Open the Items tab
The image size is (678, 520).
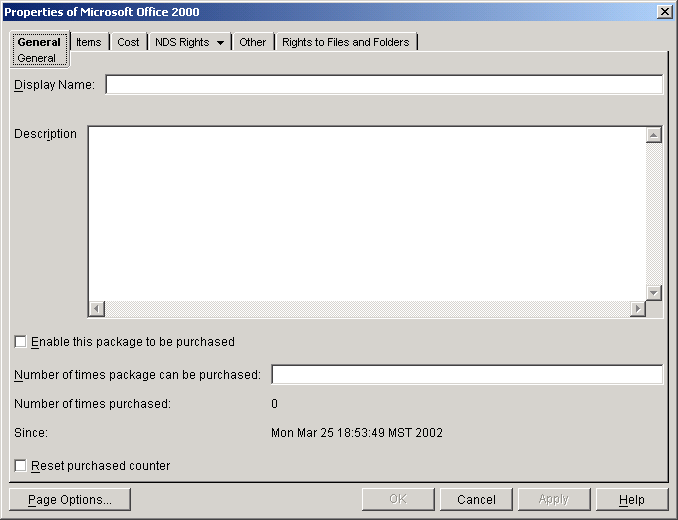[89, 42]
